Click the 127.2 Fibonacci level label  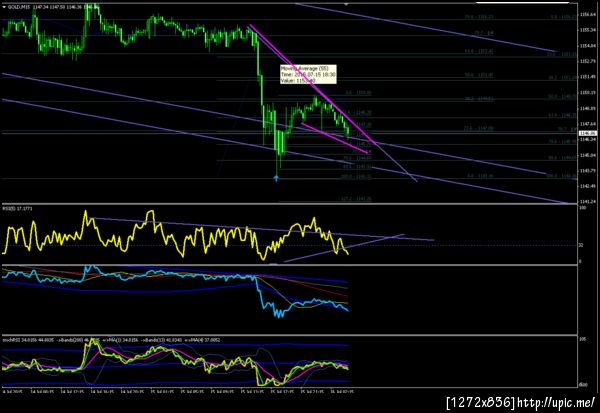(356, 199)
